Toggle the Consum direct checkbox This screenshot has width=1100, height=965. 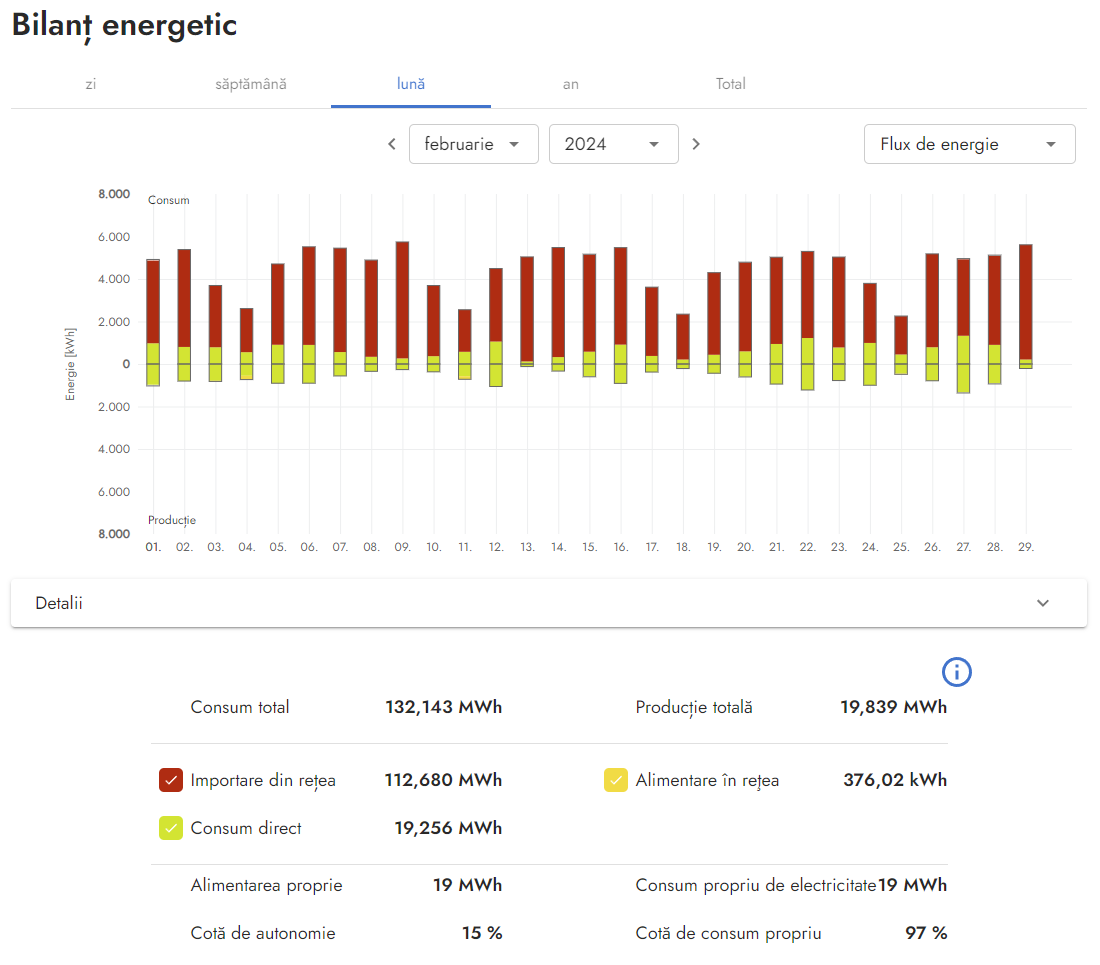(x=171, y=828)
